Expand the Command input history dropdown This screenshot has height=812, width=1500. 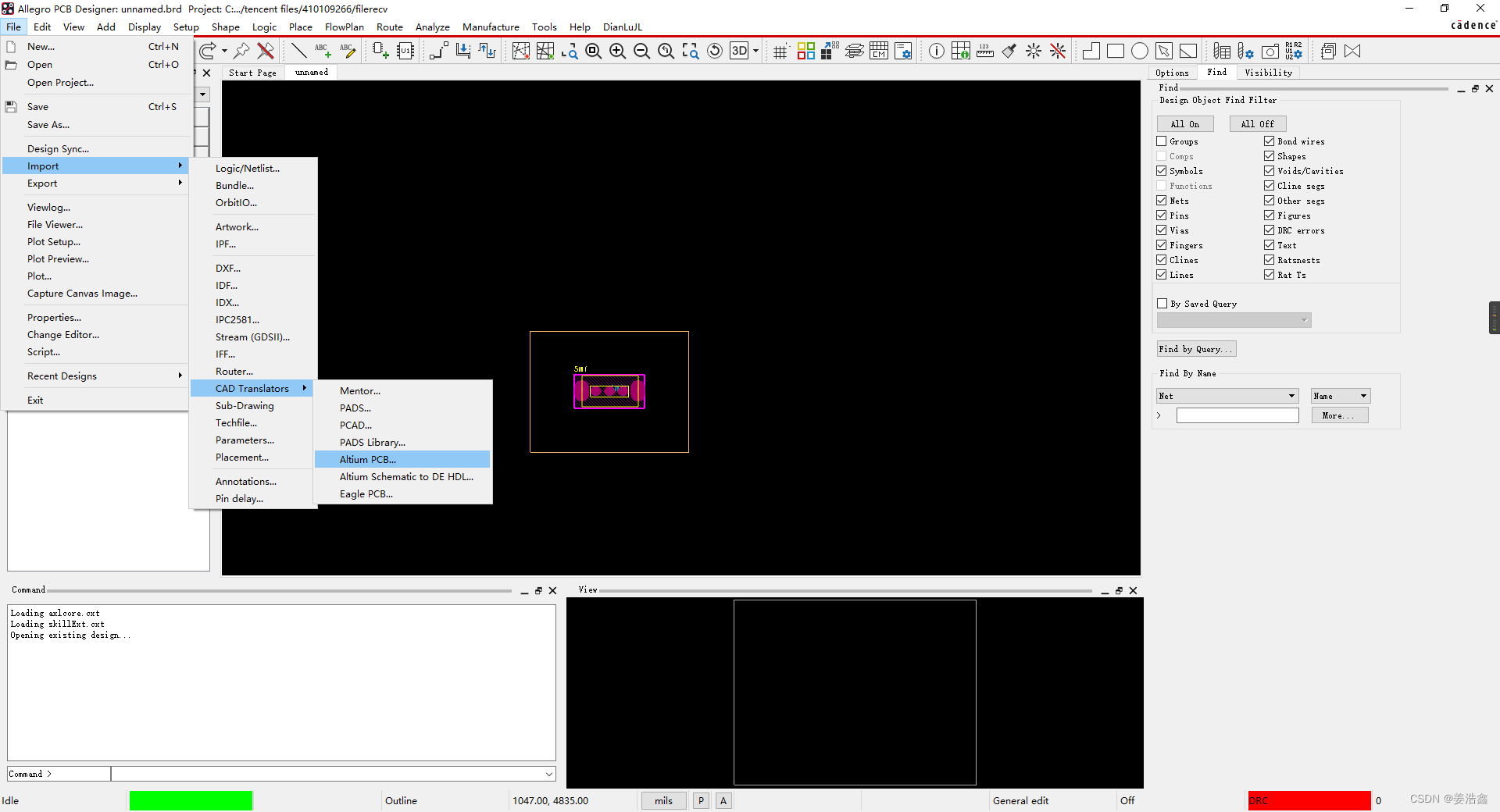click(549, 774)
